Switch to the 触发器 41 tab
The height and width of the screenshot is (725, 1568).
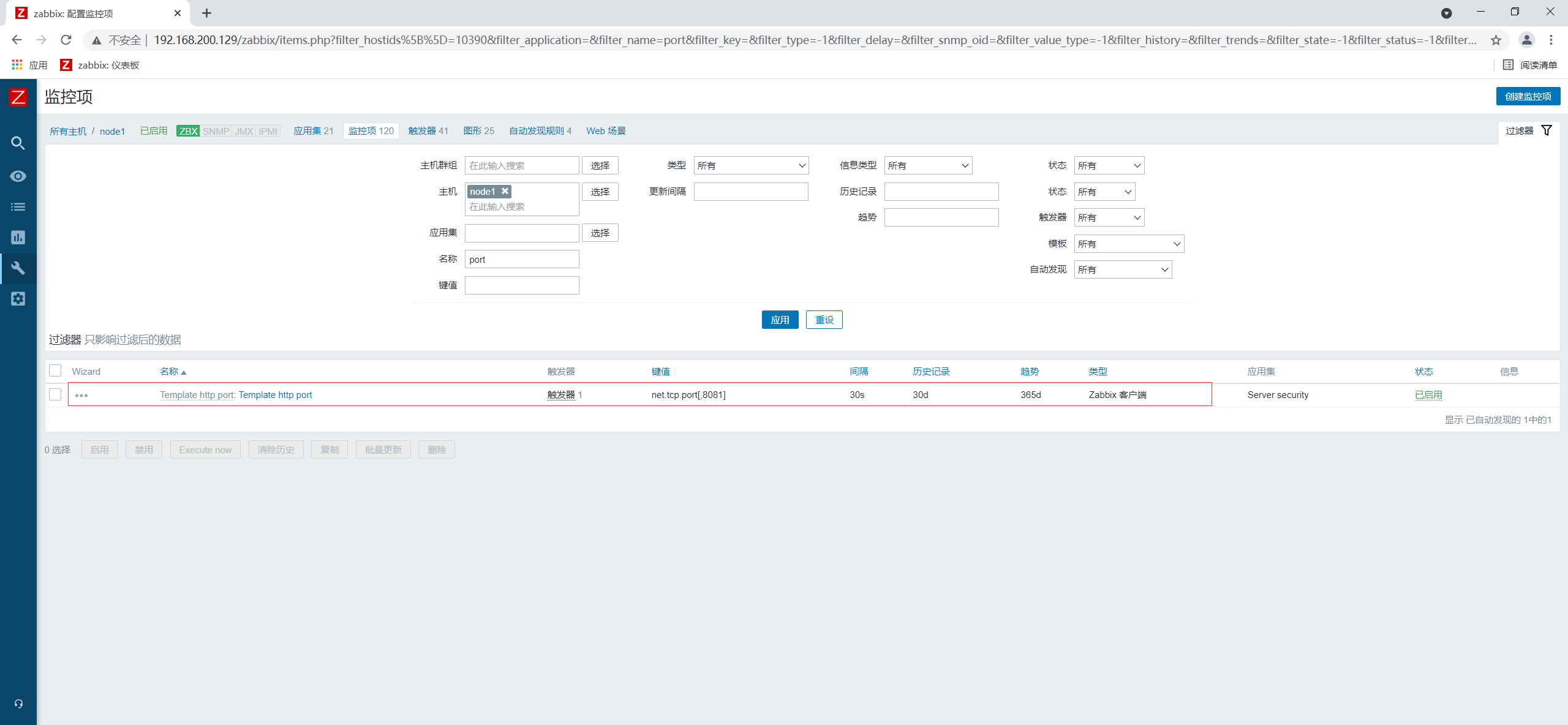point(428,131)
